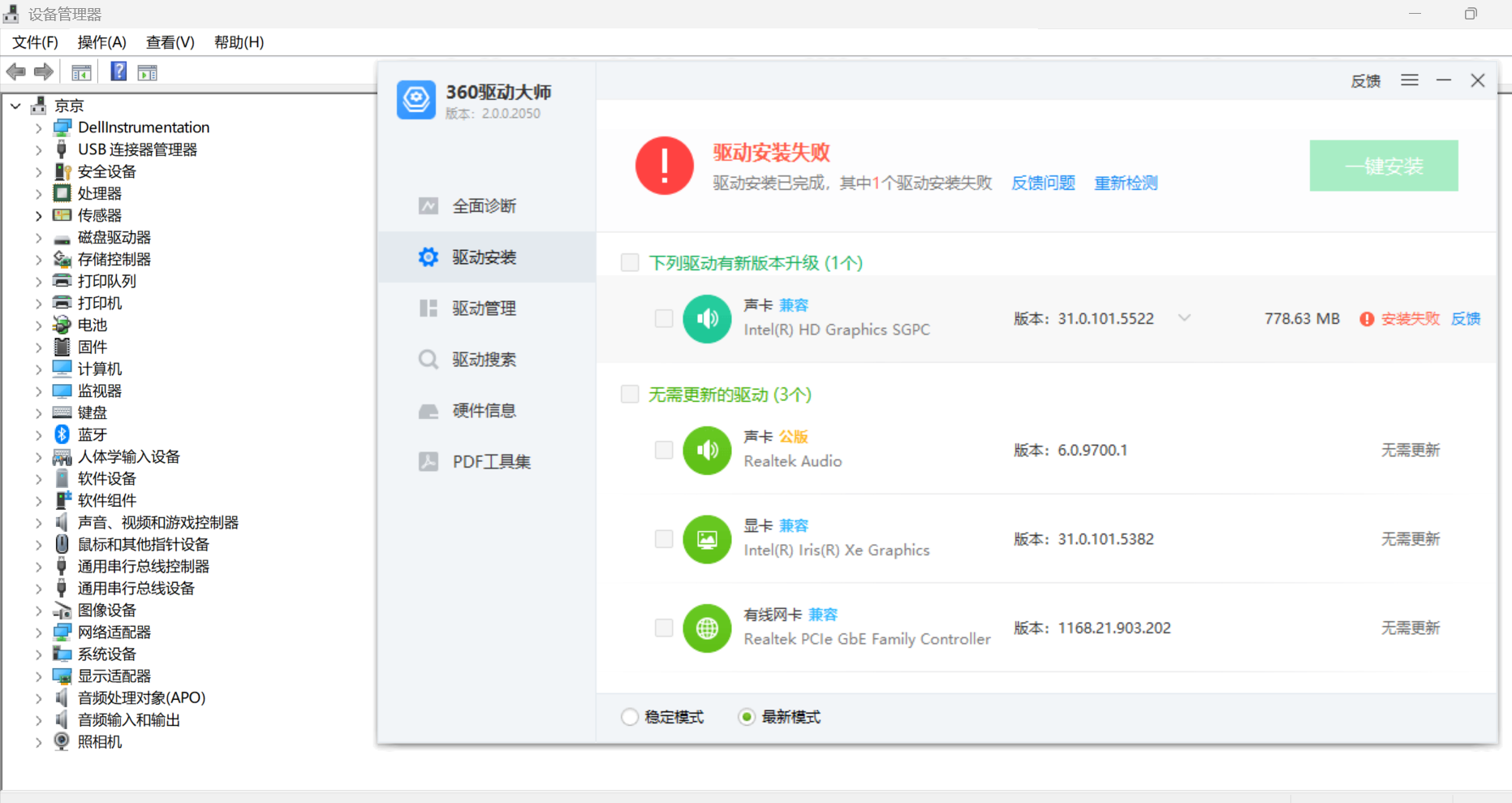Select the 音频处理对象(APO) tree item
1512x803 pixels.
[141, 697]
